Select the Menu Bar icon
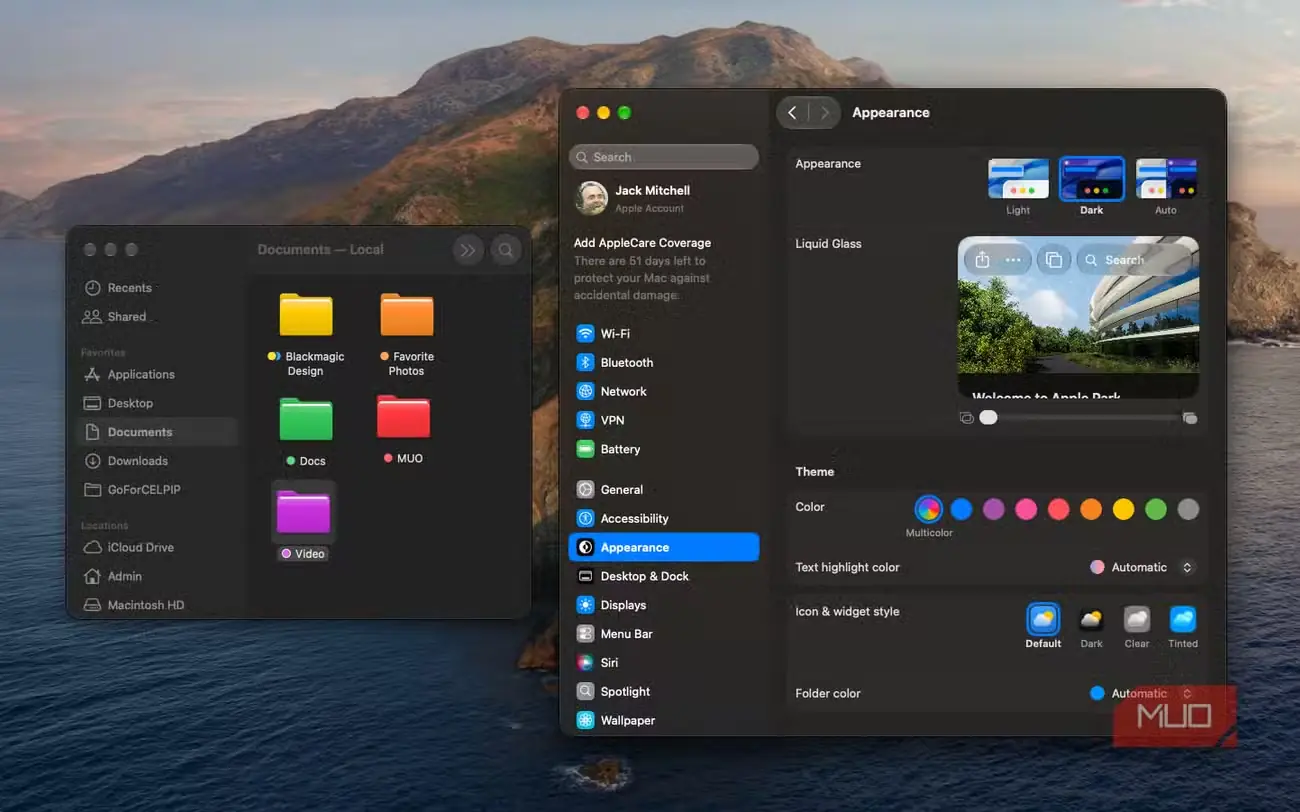 click(x=585, y=635)
